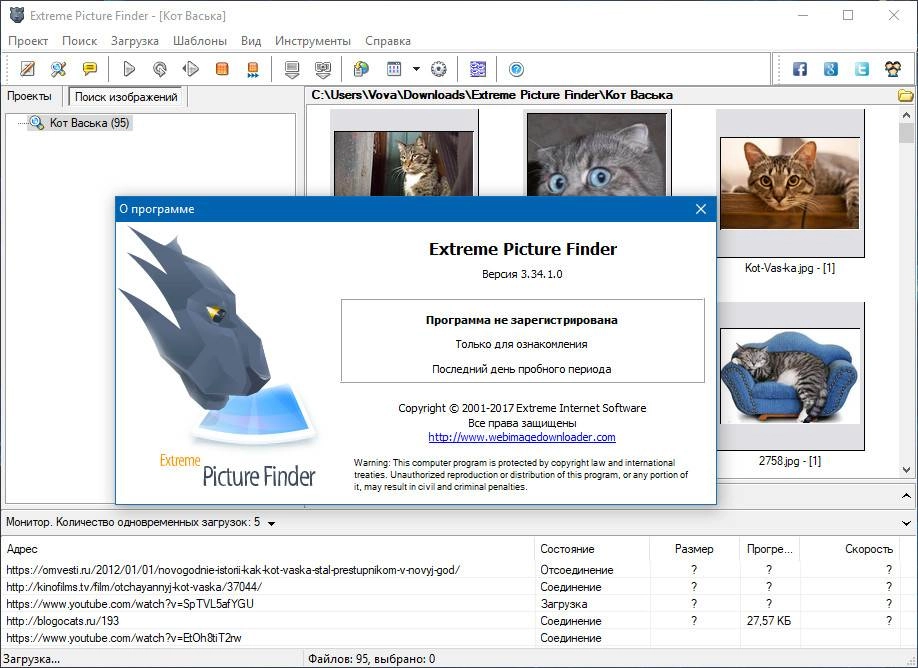Close the О программе dialog
This screenshot has width=918, height=668.
[701, 209]
